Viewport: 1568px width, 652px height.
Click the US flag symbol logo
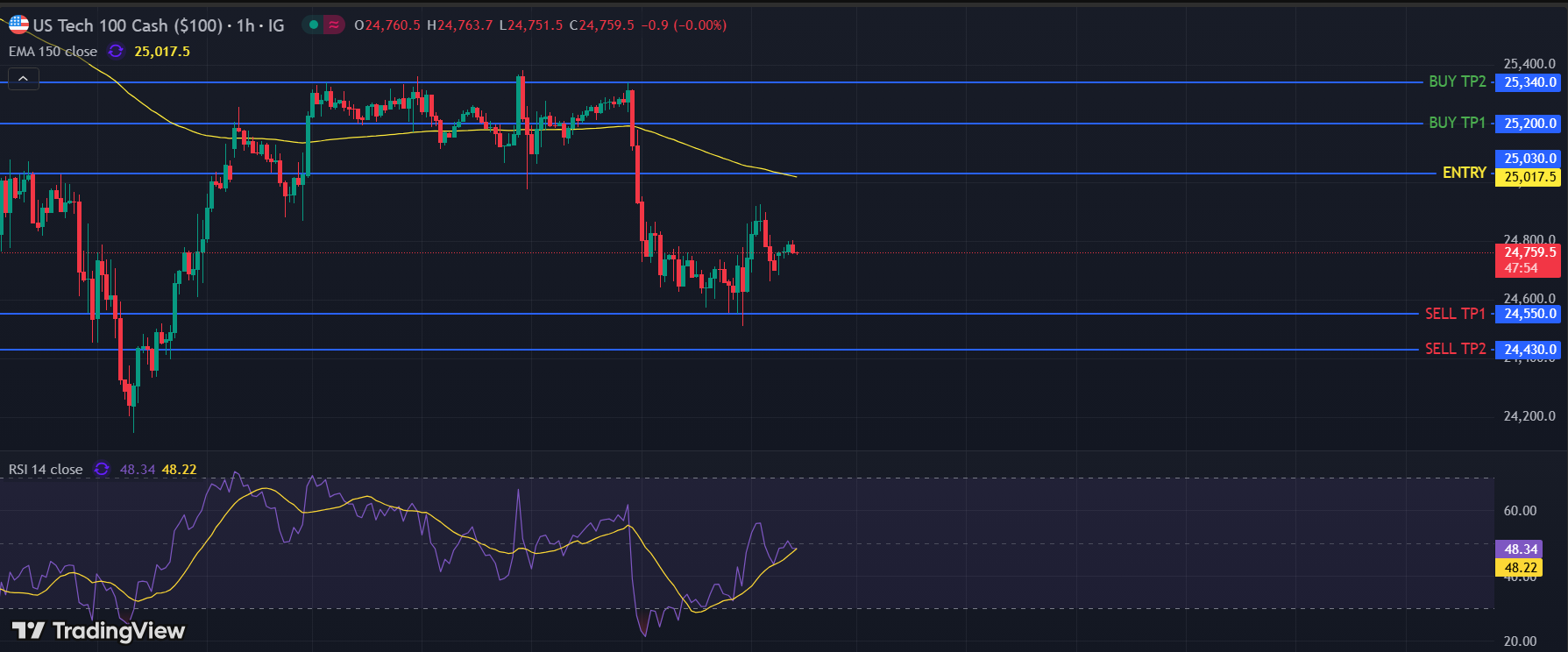[18, 25]
